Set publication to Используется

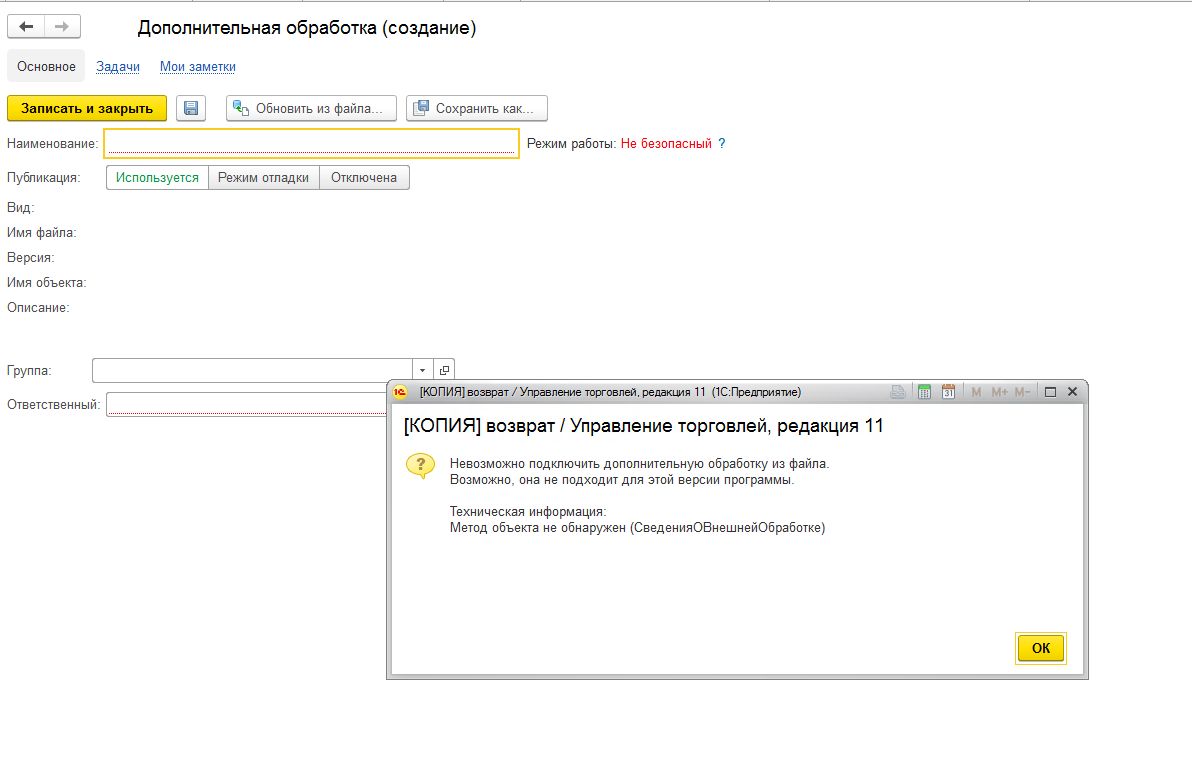[157, 178]
